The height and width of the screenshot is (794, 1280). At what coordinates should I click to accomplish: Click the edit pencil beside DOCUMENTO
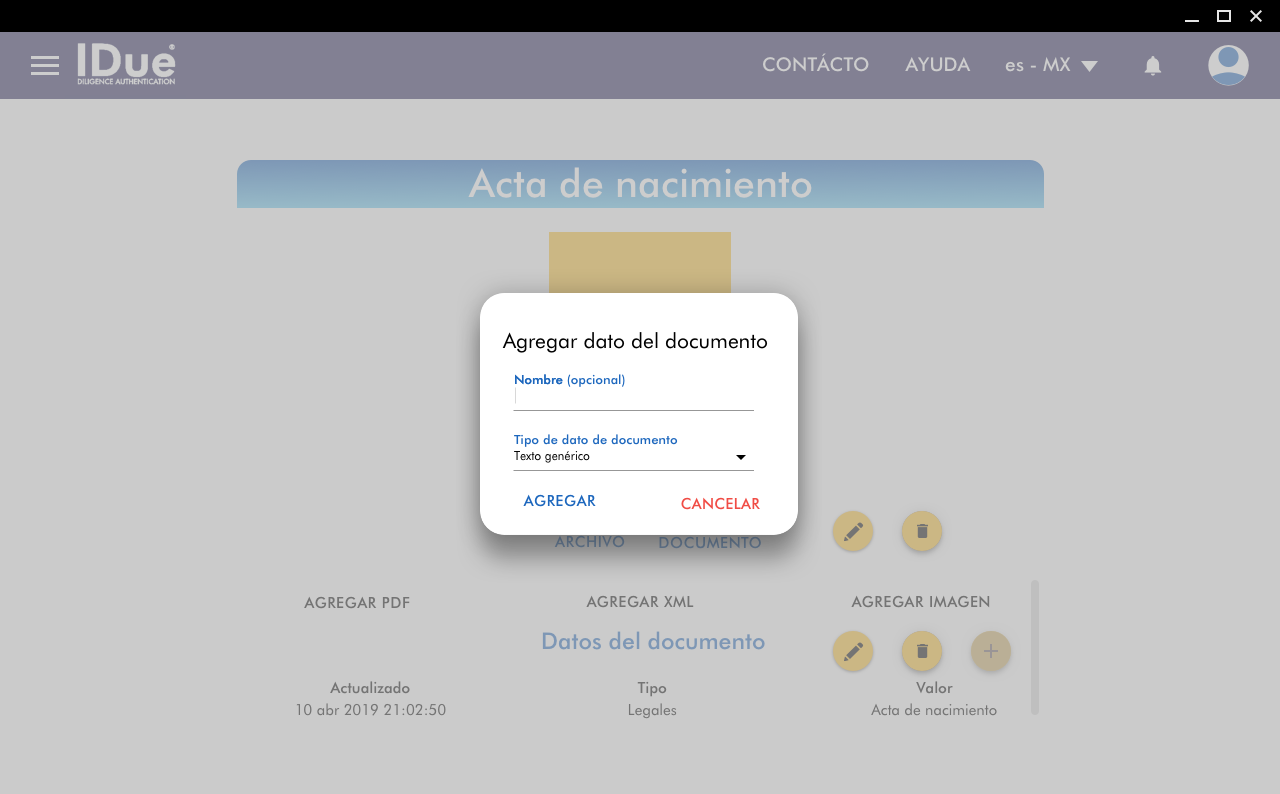(853, 531)
